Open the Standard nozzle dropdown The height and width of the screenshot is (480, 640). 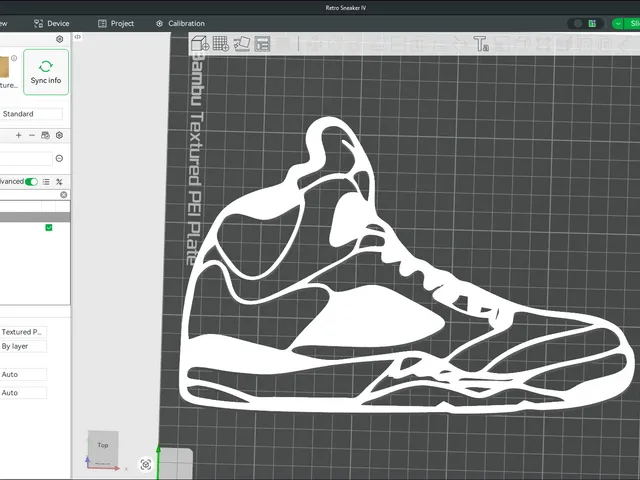31,114
